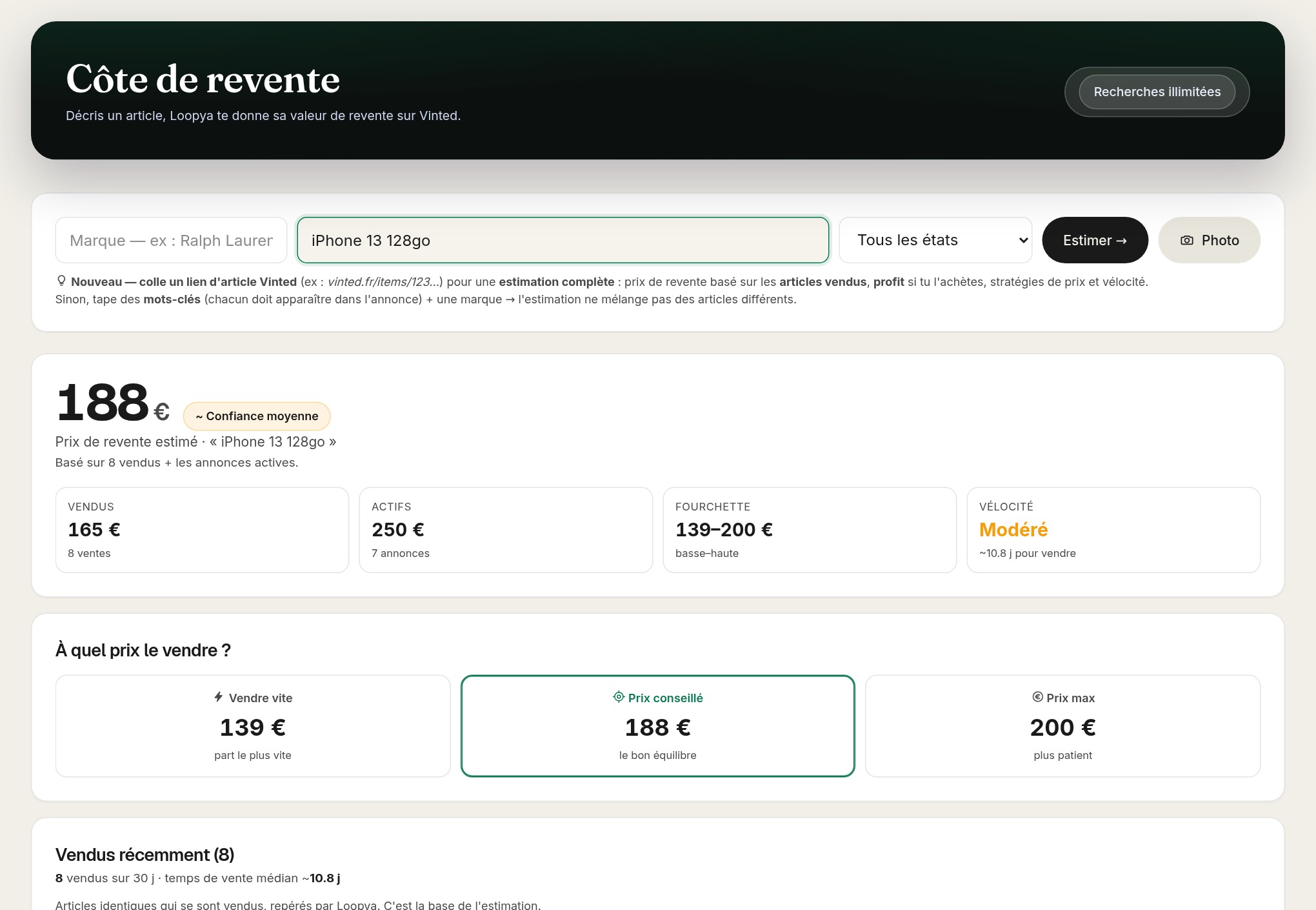The width and height of the screenshot is (1316, 910).
Task: Click the 'À quel prix le vendre ?' heading
Action: click(x=143, y=650)
